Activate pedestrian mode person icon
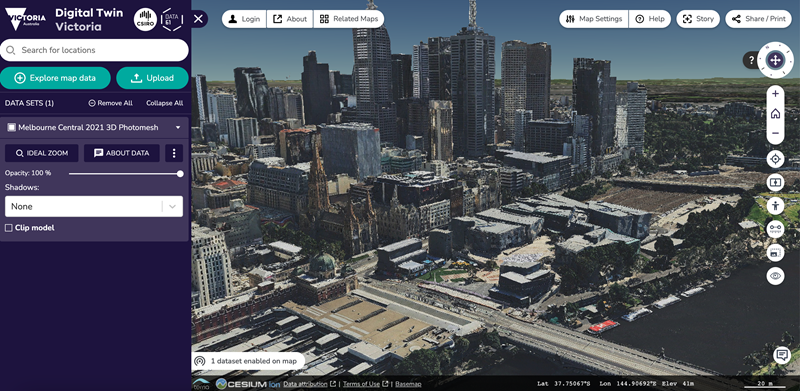Viewport: 800px width, 391px height. click(775, 206)
